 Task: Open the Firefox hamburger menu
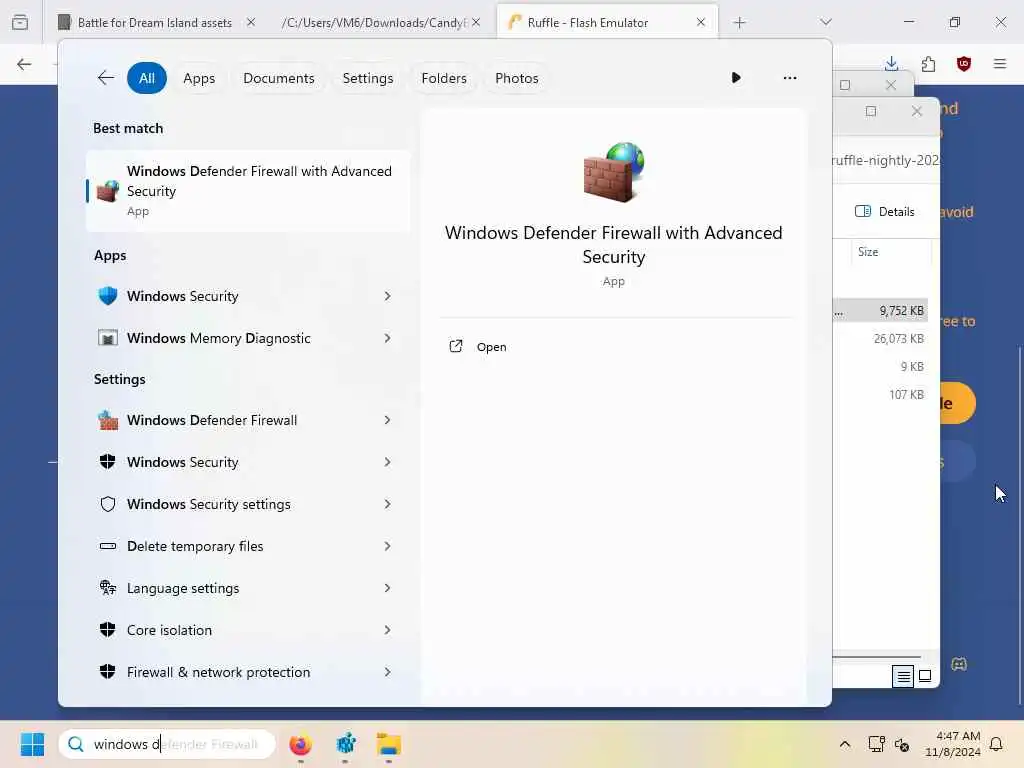click(1000, 63)
